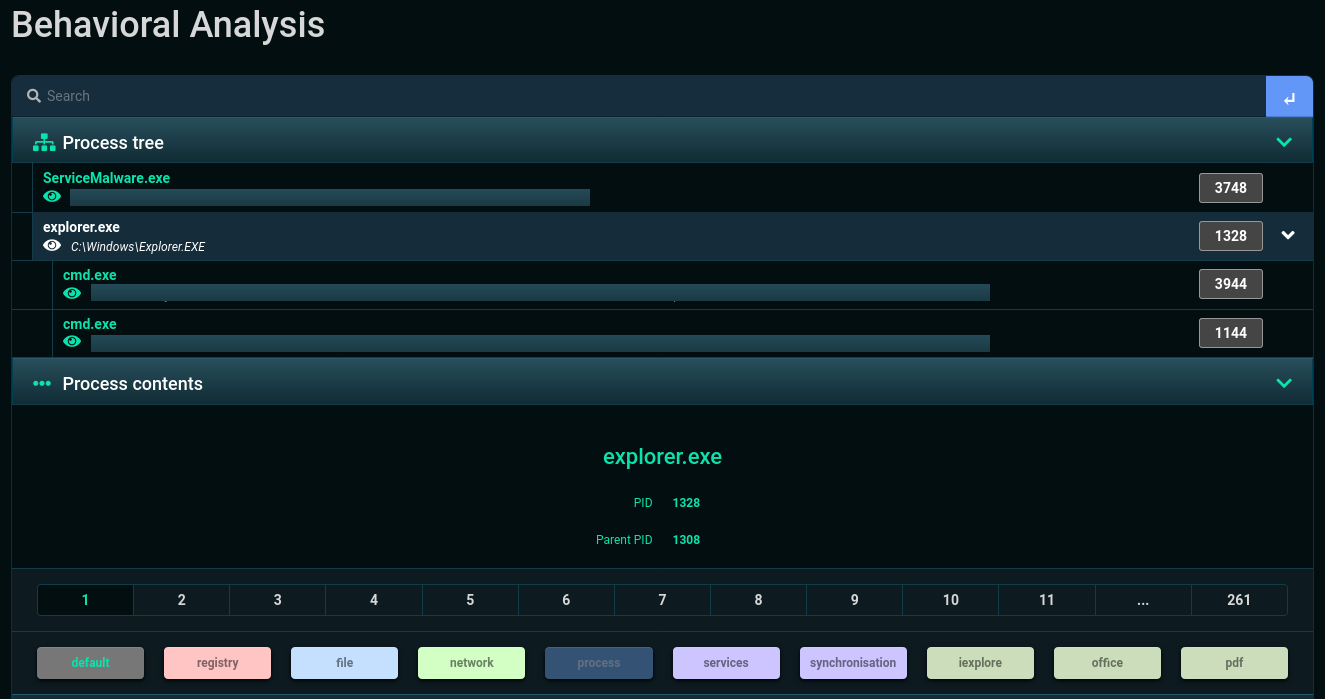Click the search magnifier icon
This screenshot has height=699, width=1325.
(x=34, y=96)
